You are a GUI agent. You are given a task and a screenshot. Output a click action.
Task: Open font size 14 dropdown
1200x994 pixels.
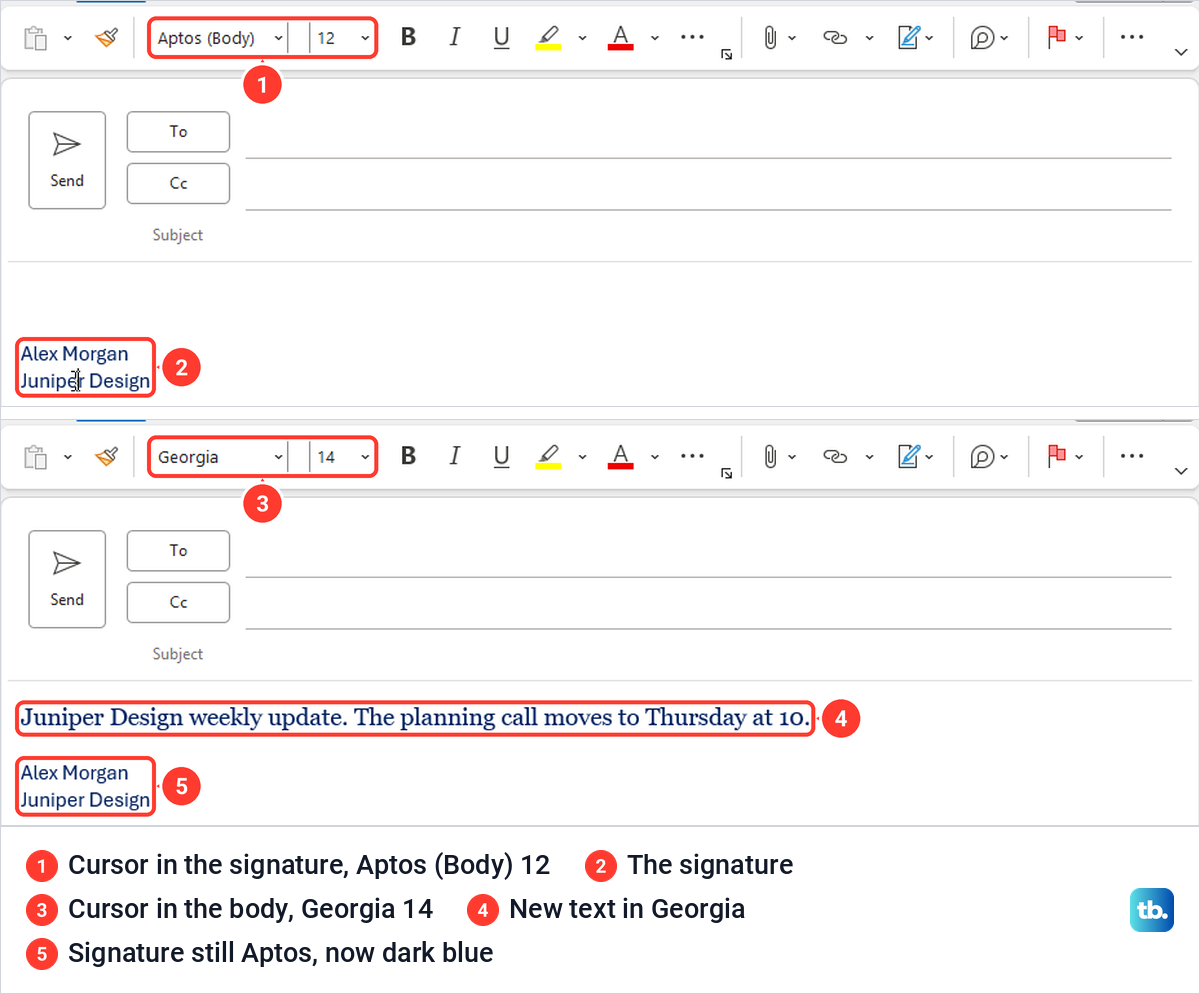click(x=365, y=458)
